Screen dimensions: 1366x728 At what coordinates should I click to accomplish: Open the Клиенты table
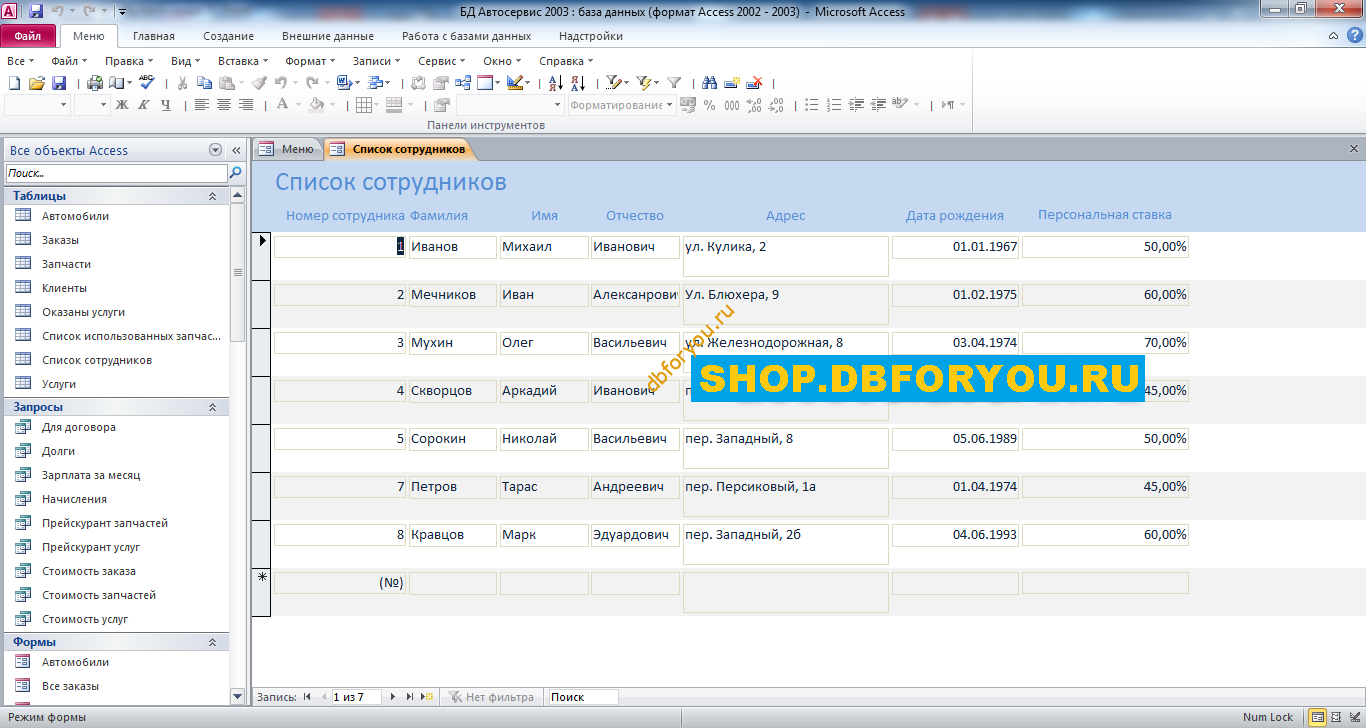pos(64,288)
